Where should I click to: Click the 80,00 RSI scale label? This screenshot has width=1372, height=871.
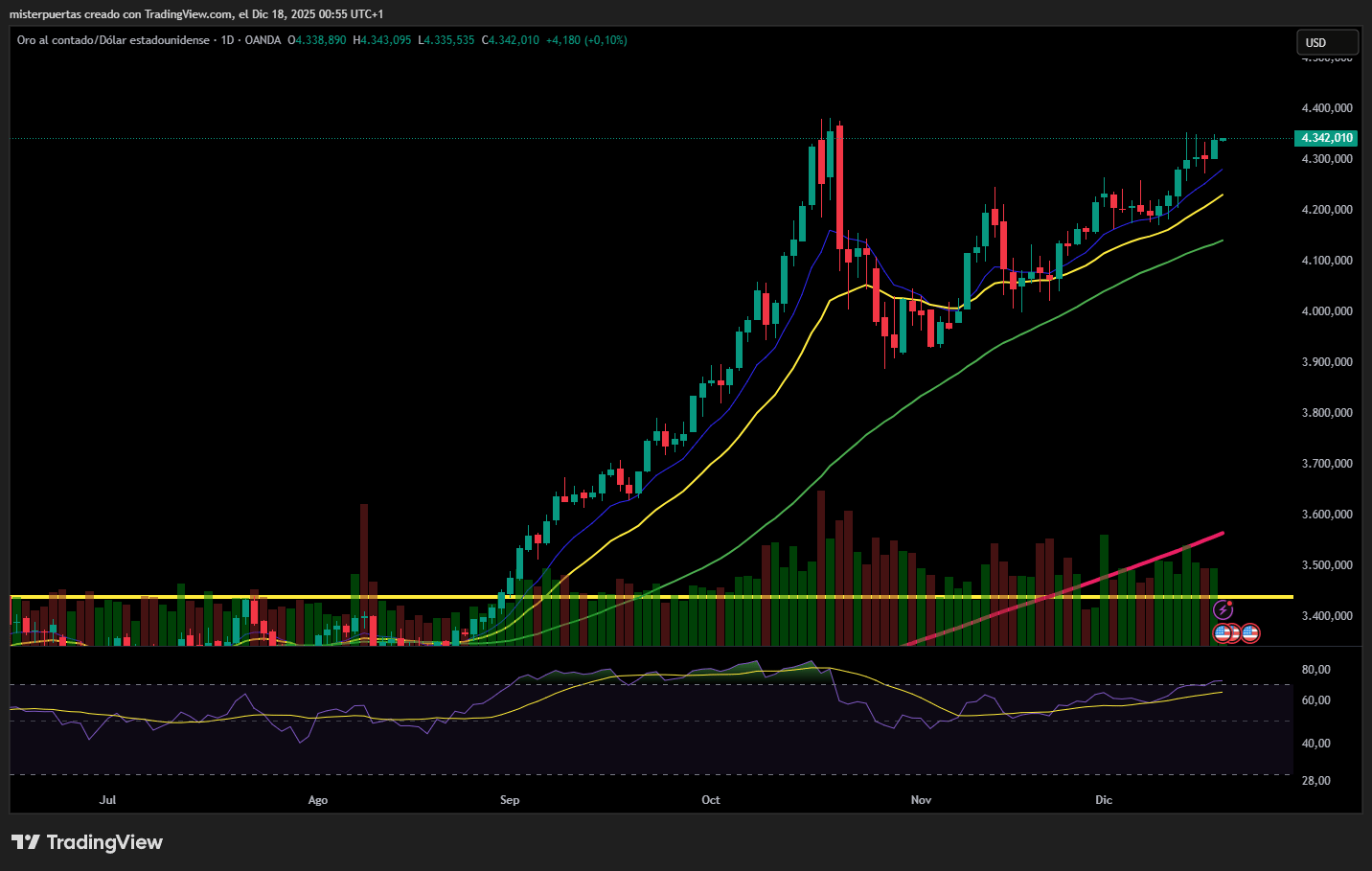coord(1315,670)
